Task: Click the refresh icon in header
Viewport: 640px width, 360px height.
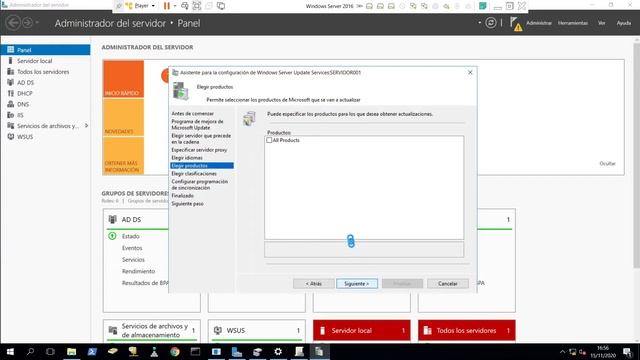Action: 491,23
